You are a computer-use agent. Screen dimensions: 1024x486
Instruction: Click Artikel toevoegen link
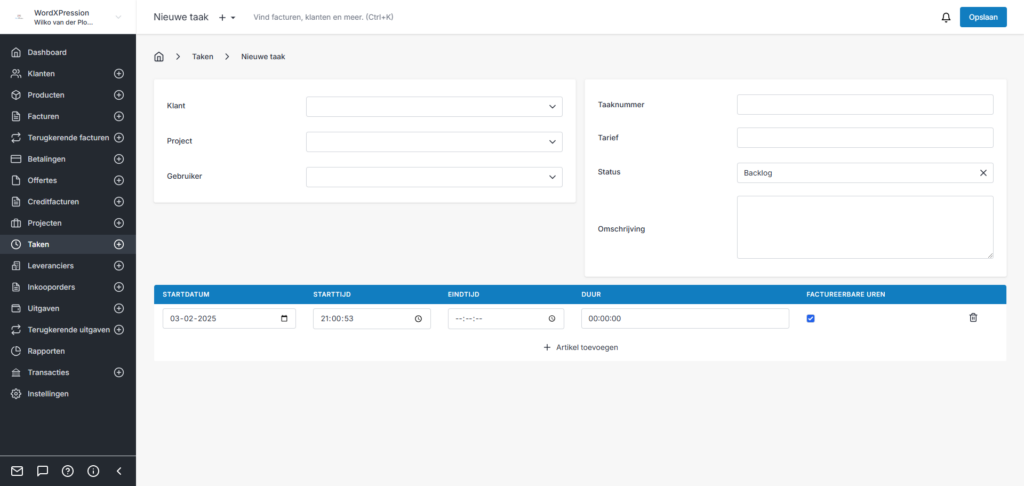point(581,348)
